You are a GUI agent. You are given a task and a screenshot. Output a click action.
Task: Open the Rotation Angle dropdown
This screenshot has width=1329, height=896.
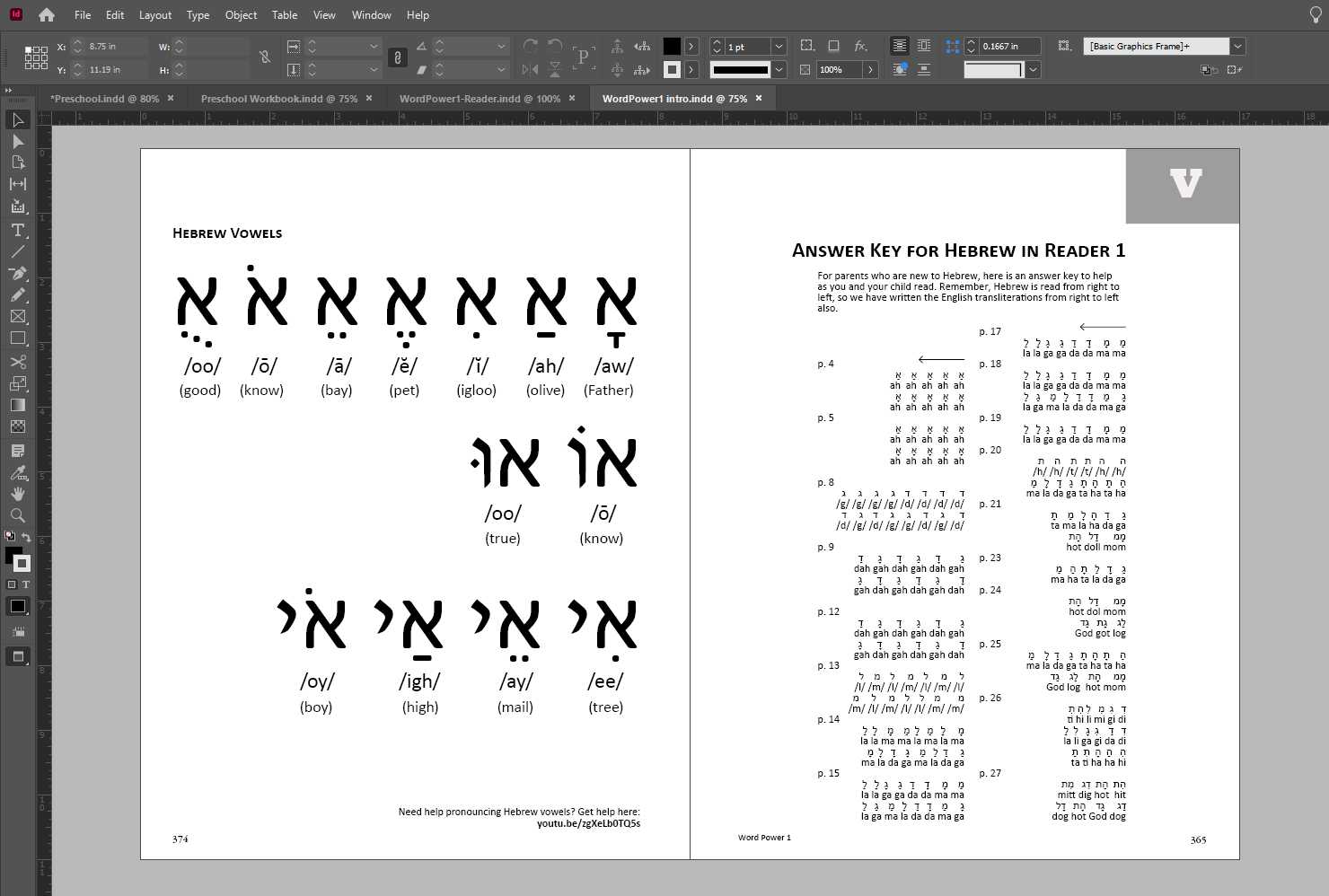pyautogui.click(x=501, y=46)
